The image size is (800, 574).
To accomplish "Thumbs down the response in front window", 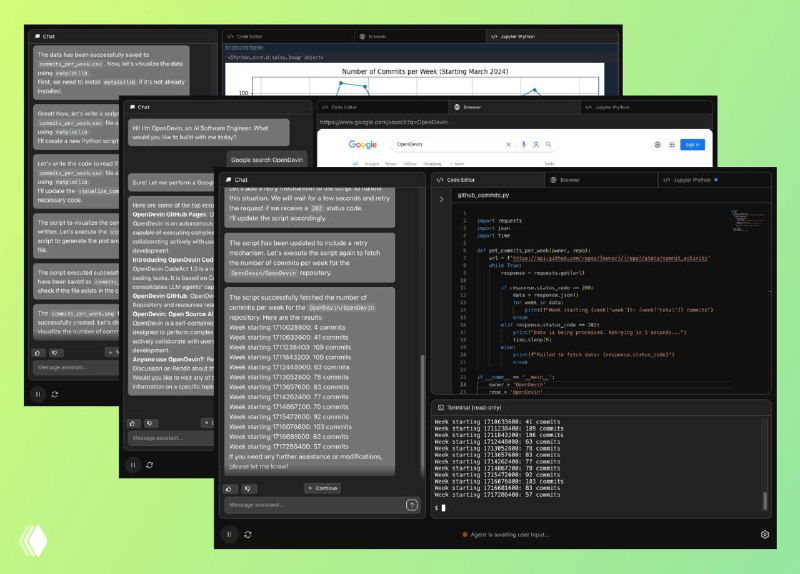I will (248, 488).
